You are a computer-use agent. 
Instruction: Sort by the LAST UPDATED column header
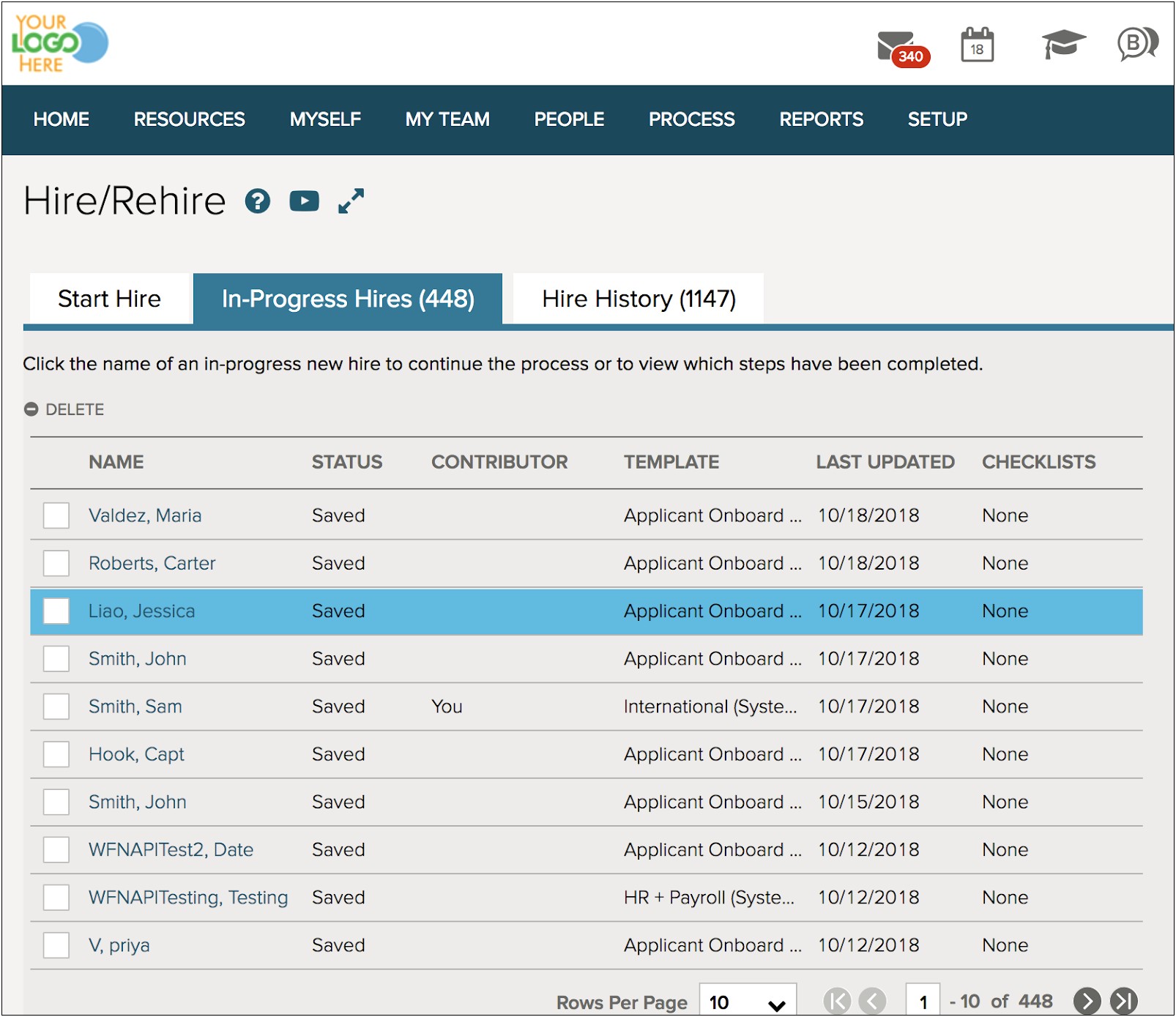(885, 462)
